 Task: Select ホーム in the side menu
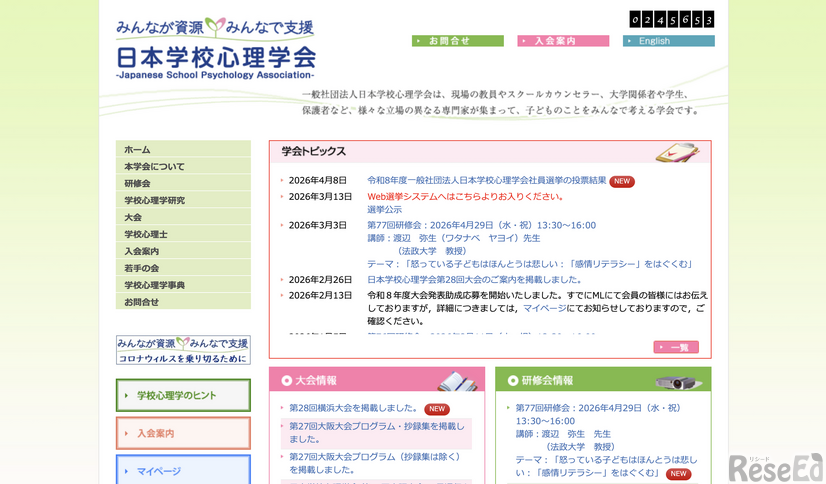pos(183,149)
